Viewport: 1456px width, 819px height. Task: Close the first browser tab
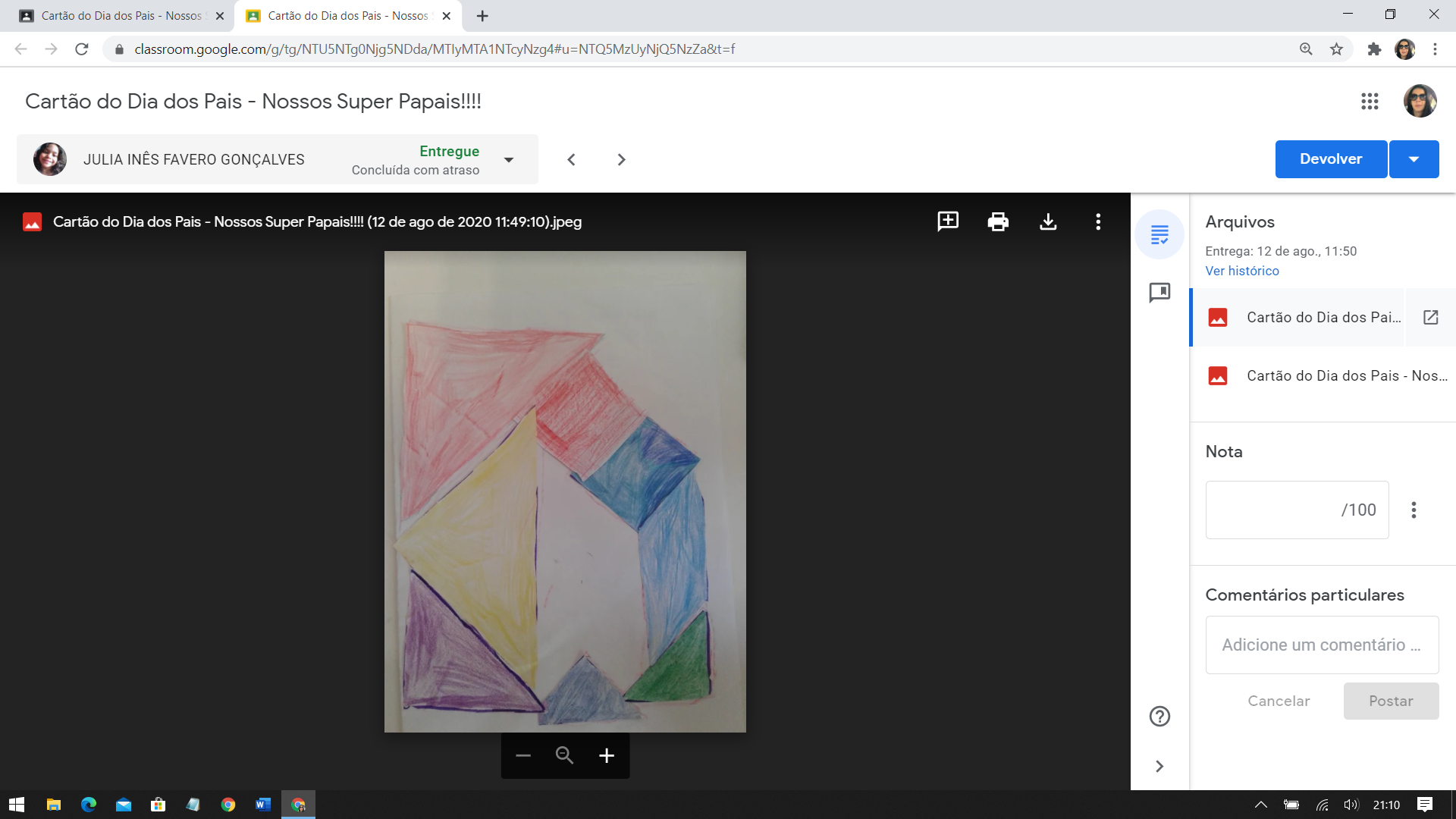(x=220, y=16)
